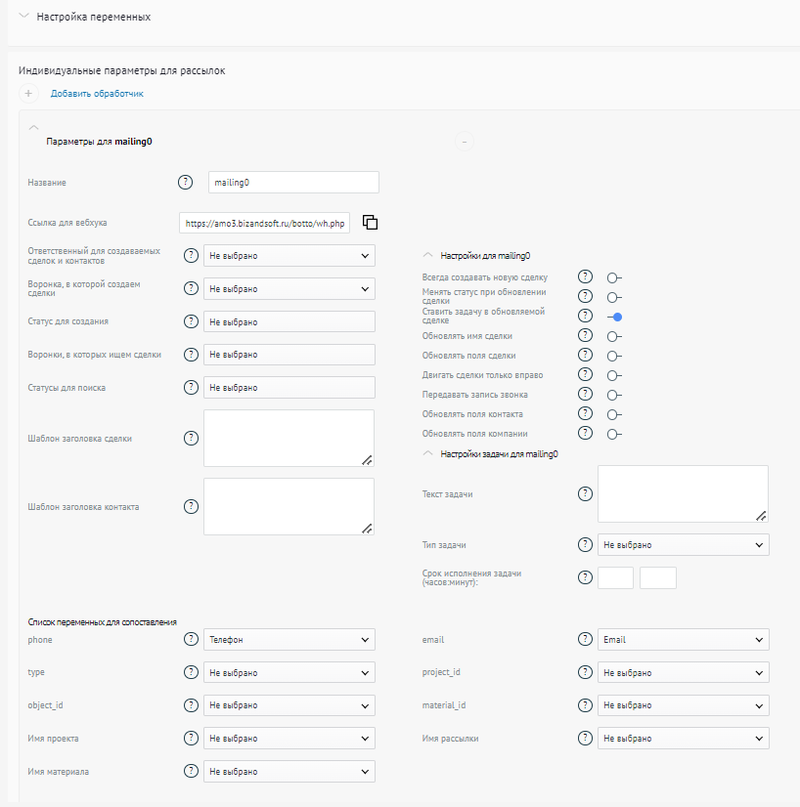Open help for Срок исполнения задачи

tap(585, 577)
